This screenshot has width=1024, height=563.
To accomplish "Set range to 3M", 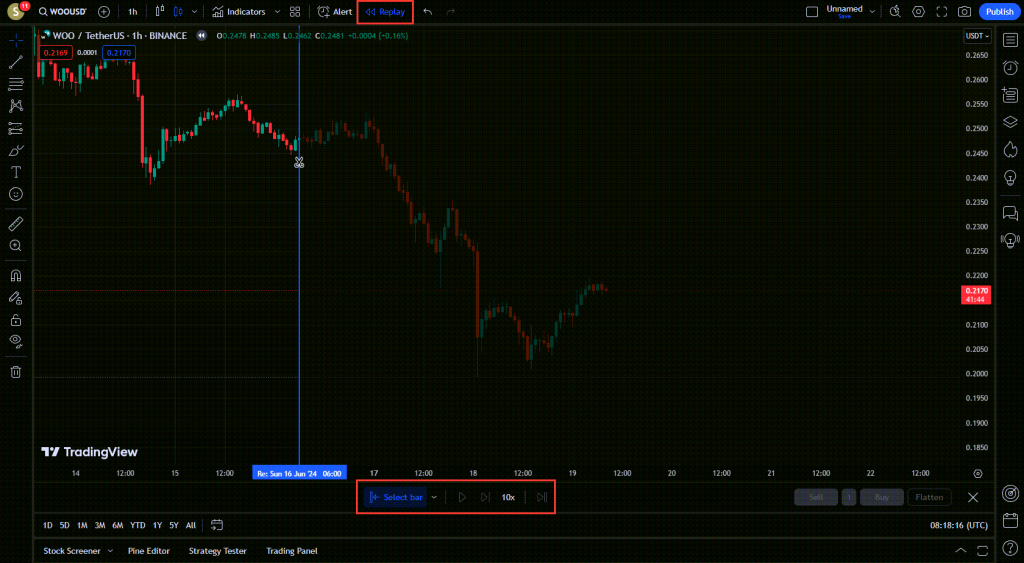I will (x=100, y=525).
